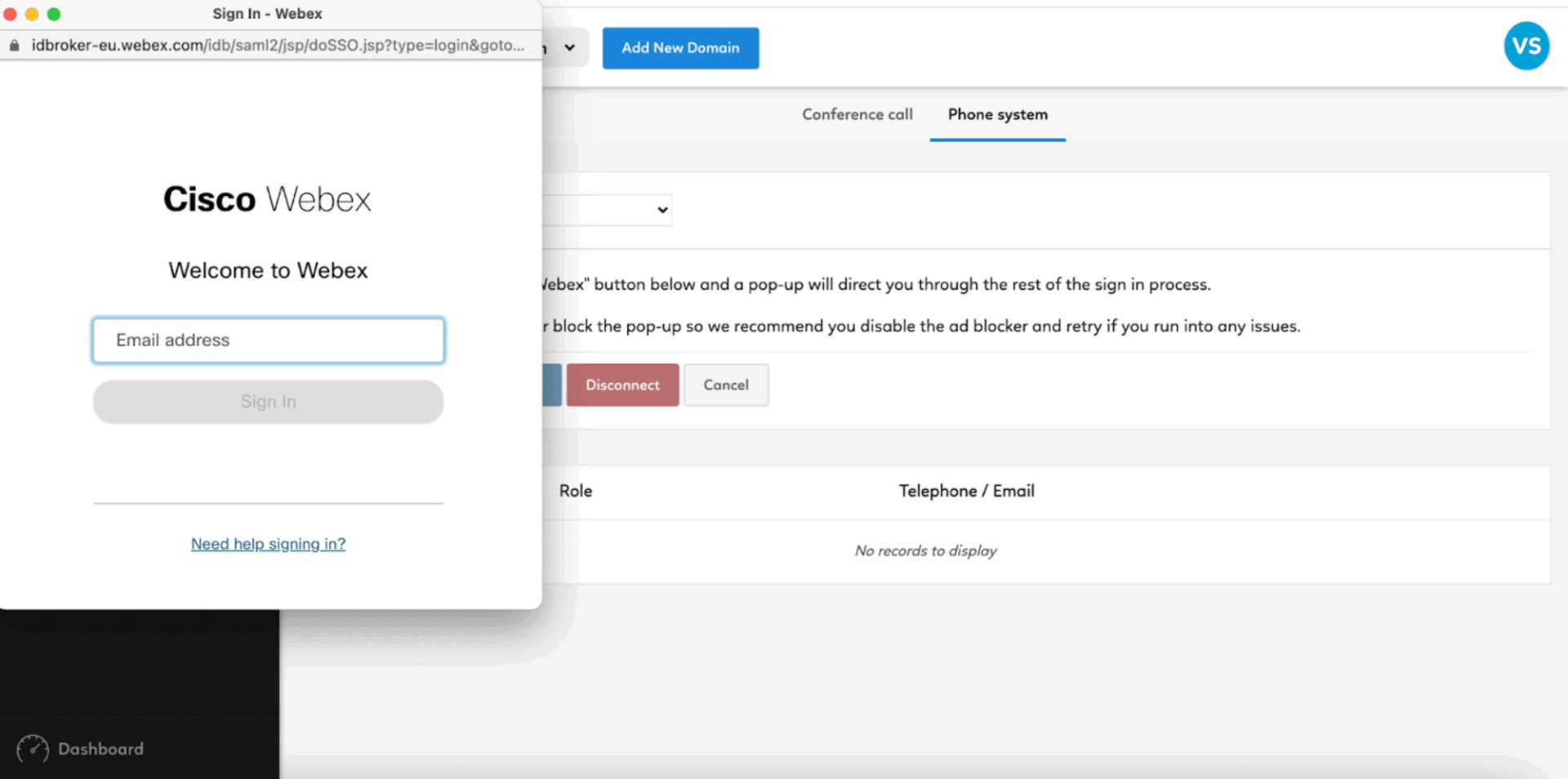Click the Dashboard gauge icon in the sidebar
Screen dimensions: 1568x779
pyautogui.click(x=33, y=749)
